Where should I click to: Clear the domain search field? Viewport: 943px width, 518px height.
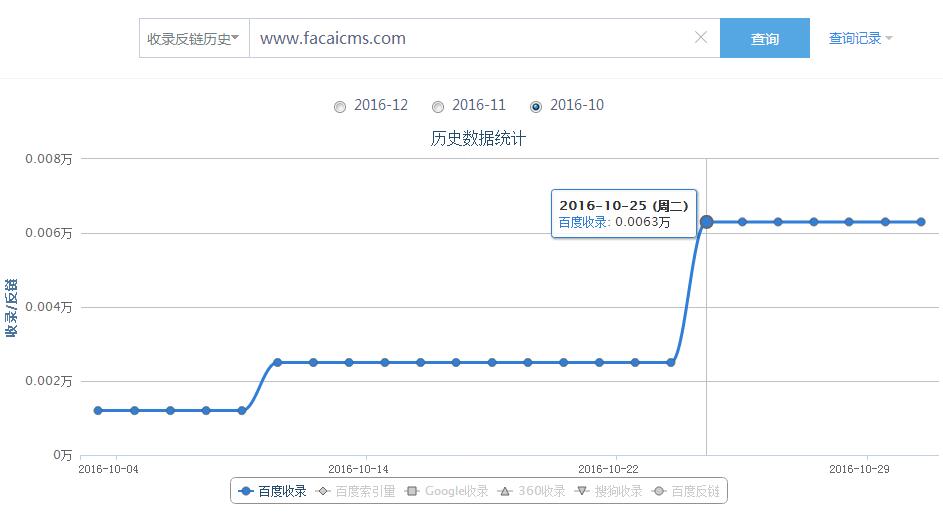[x=701, y=37]
